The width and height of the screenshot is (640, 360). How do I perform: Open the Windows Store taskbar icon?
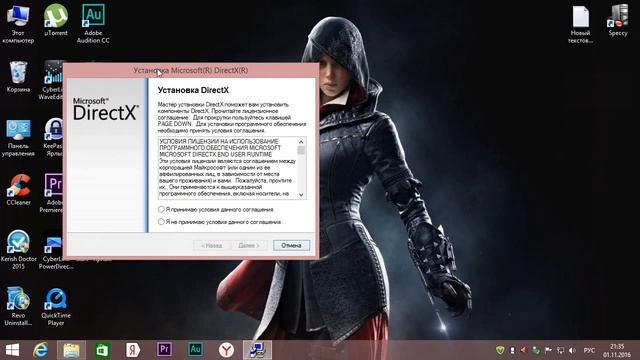click(102, 350)
